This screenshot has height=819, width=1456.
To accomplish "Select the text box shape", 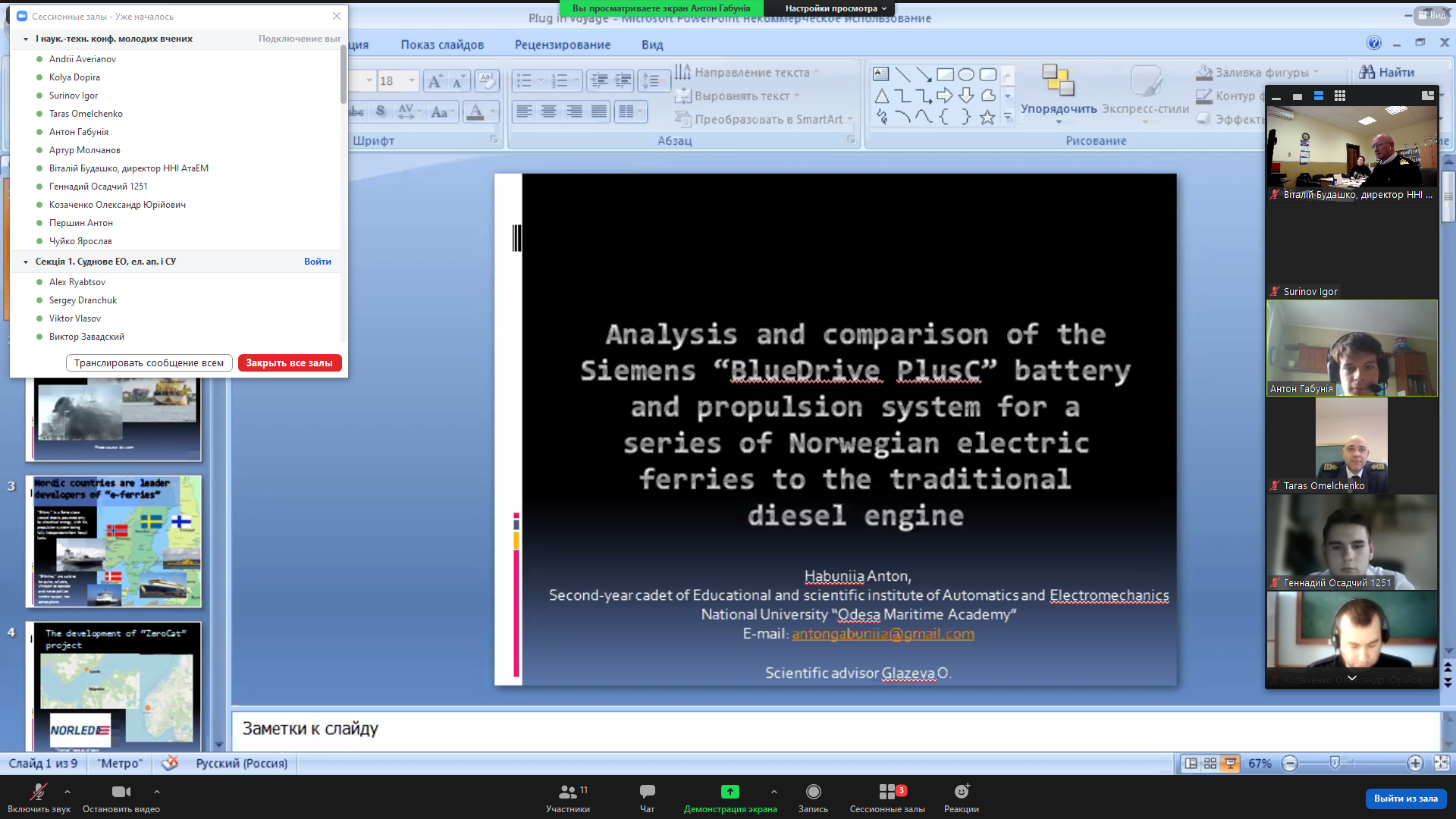I will (881, 74).
